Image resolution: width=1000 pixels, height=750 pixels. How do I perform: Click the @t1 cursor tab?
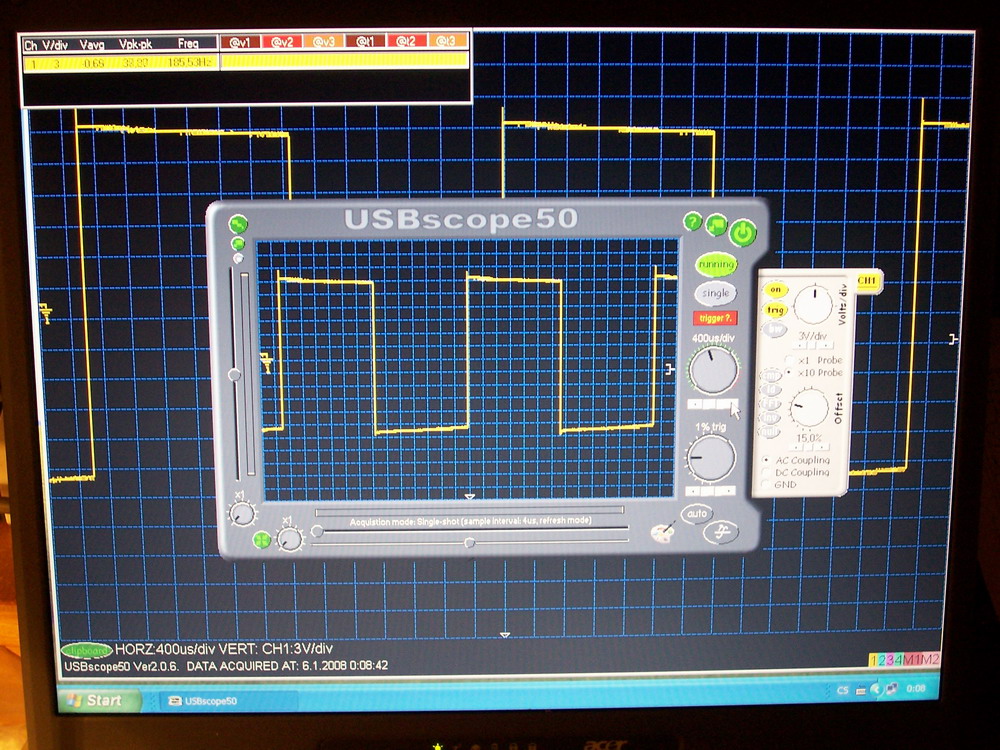coord(365,42)
